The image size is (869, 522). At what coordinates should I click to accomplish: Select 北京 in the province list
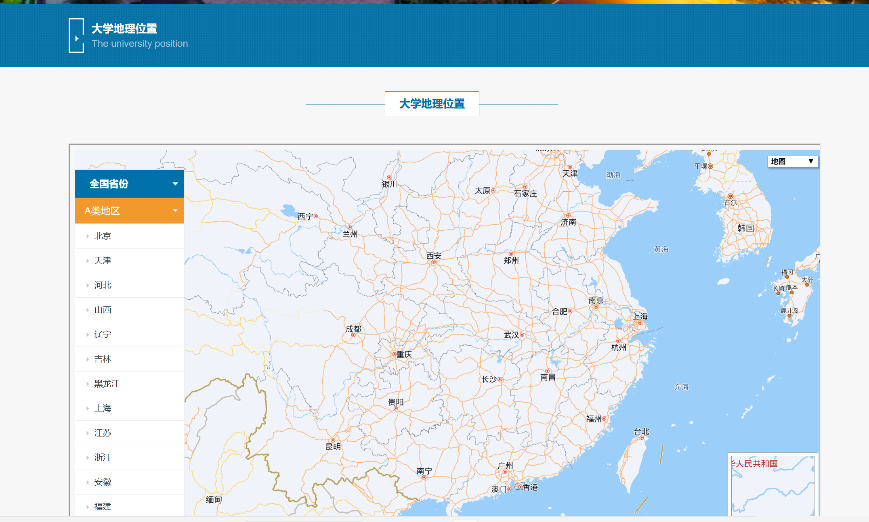coord(103,236)
